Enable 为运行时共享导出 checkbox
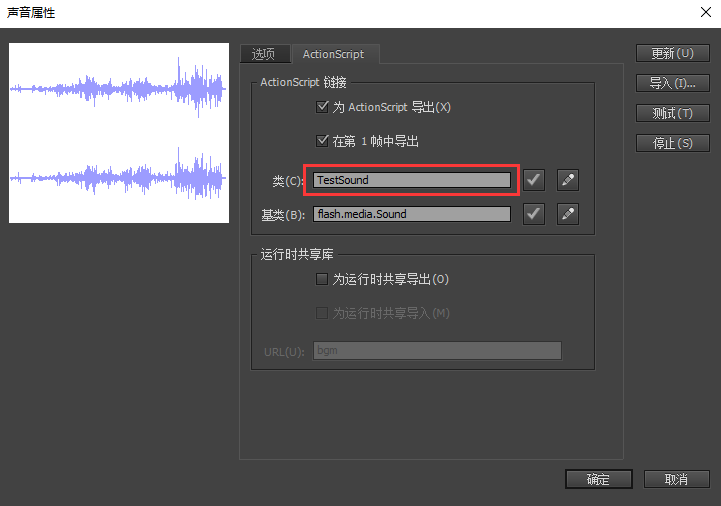Image resolution: width=721 pixels, height=506 pixels. point(322,279)
